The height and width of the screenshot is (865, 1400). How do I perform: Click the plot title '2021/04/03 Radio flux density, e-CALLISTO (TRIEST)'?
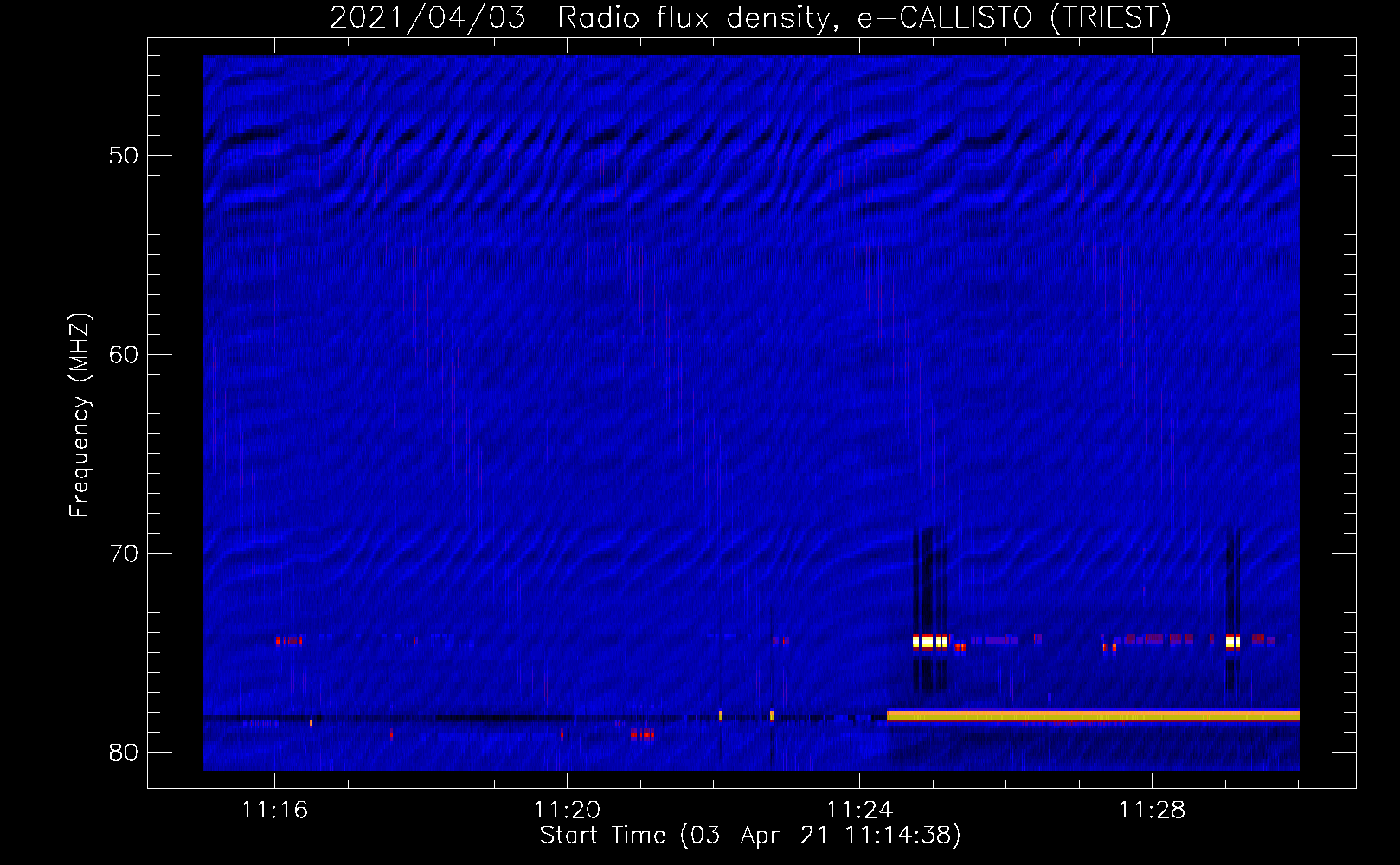pyautogui.click(x=750, y=18)
